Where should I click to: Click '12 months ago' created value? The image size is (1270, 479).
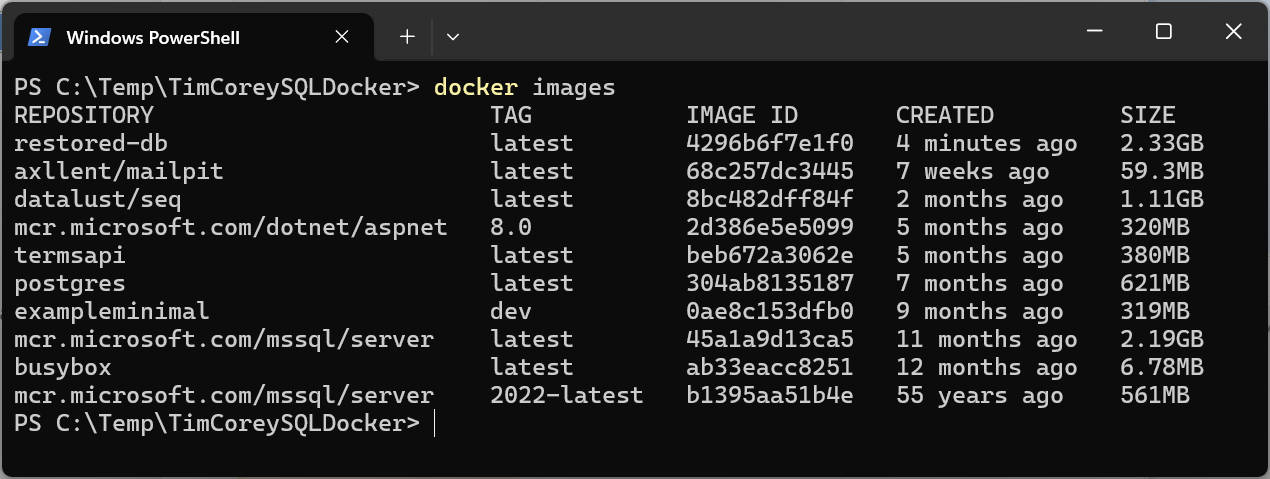[x=987, y=367]
